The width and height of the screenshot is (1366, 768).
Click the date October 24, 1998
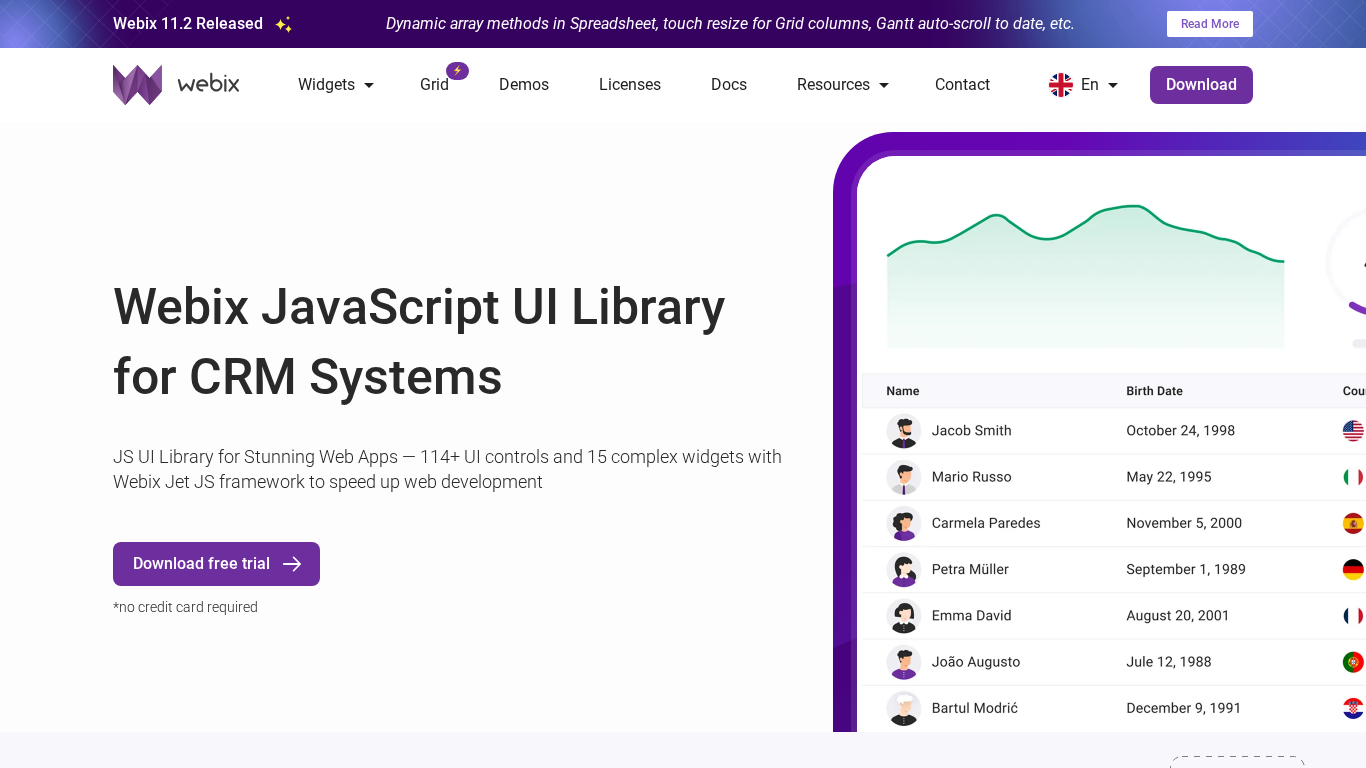[1181, 431]
